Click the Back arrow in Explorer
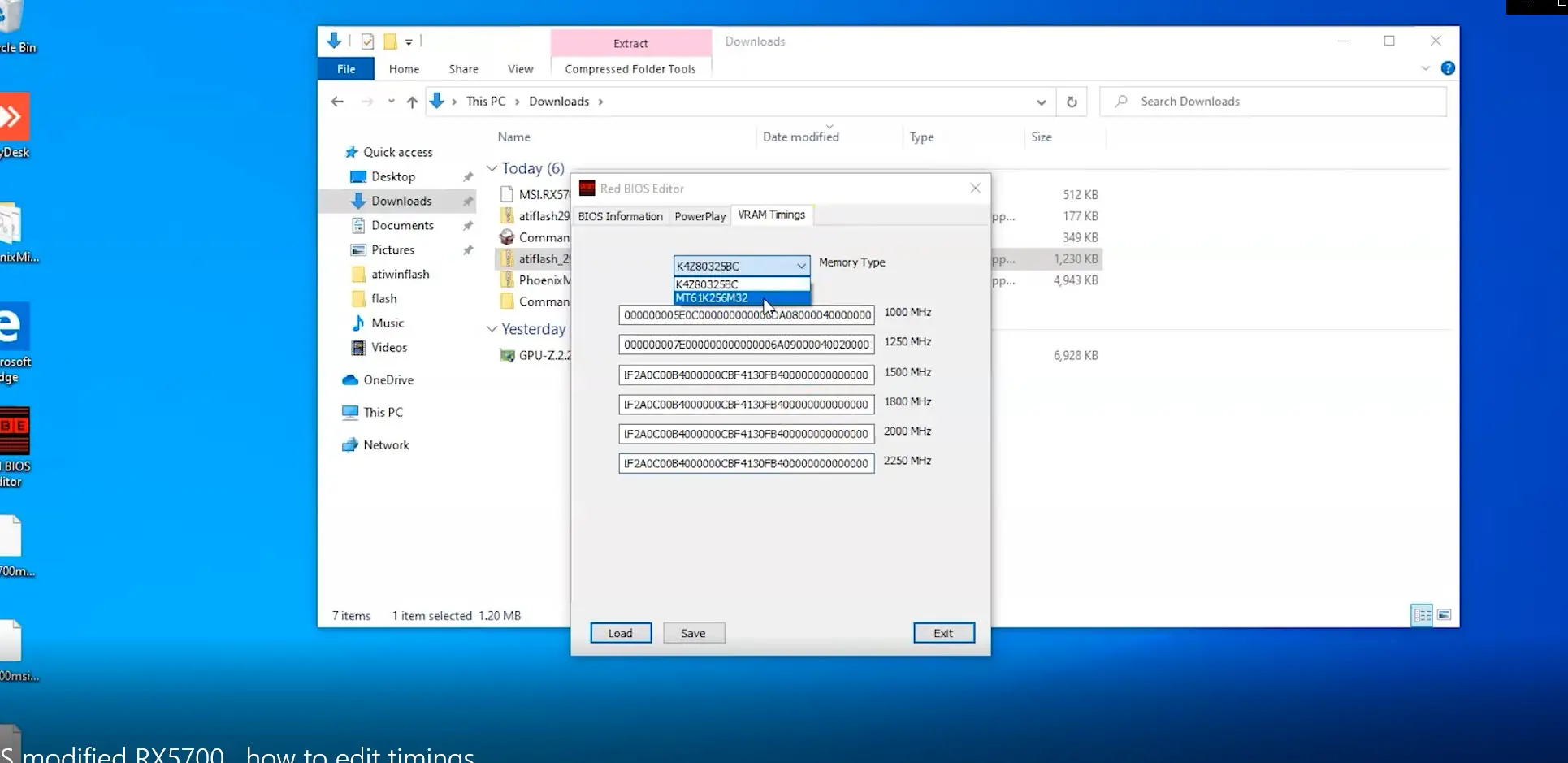Screen dimensions: 1568x763 tap(337, 102)
